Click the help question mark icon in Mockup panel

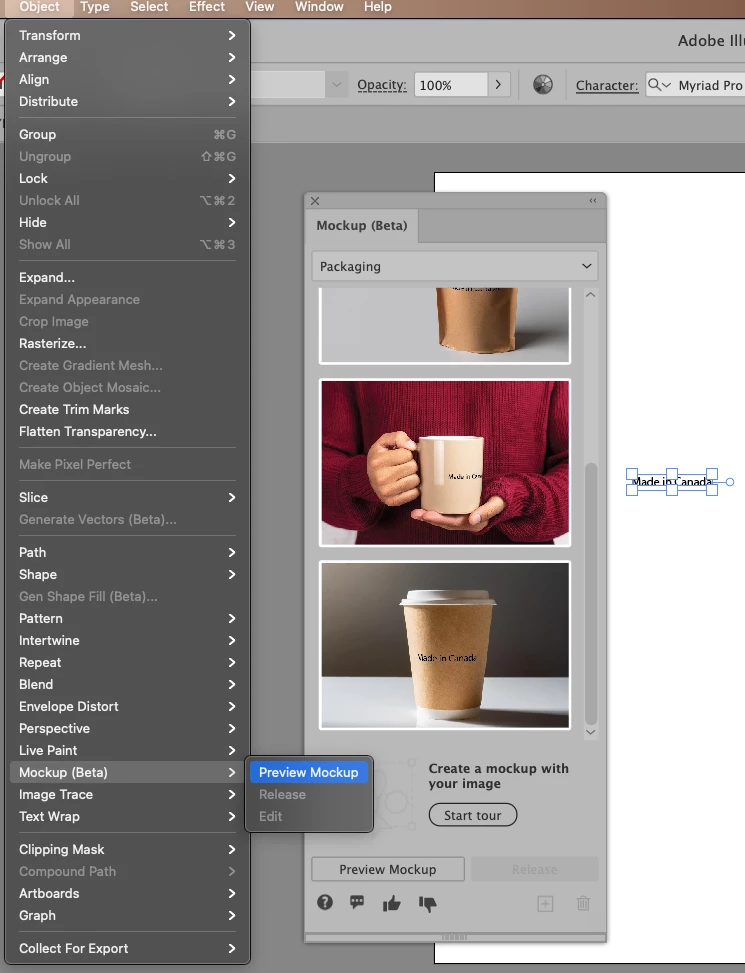point(325,902)
